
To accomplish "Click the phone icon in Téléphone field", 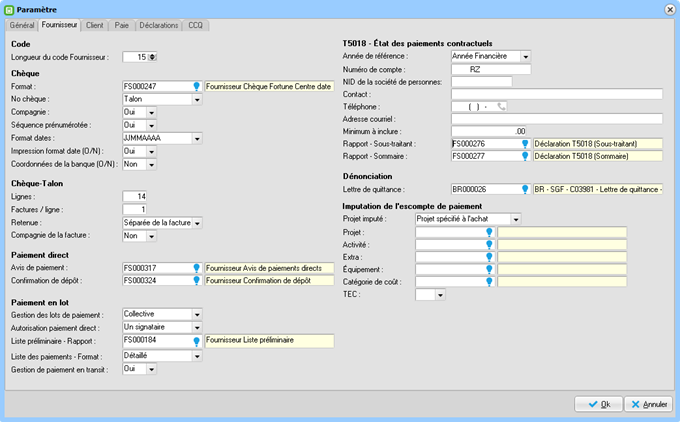I will point(501,107).
